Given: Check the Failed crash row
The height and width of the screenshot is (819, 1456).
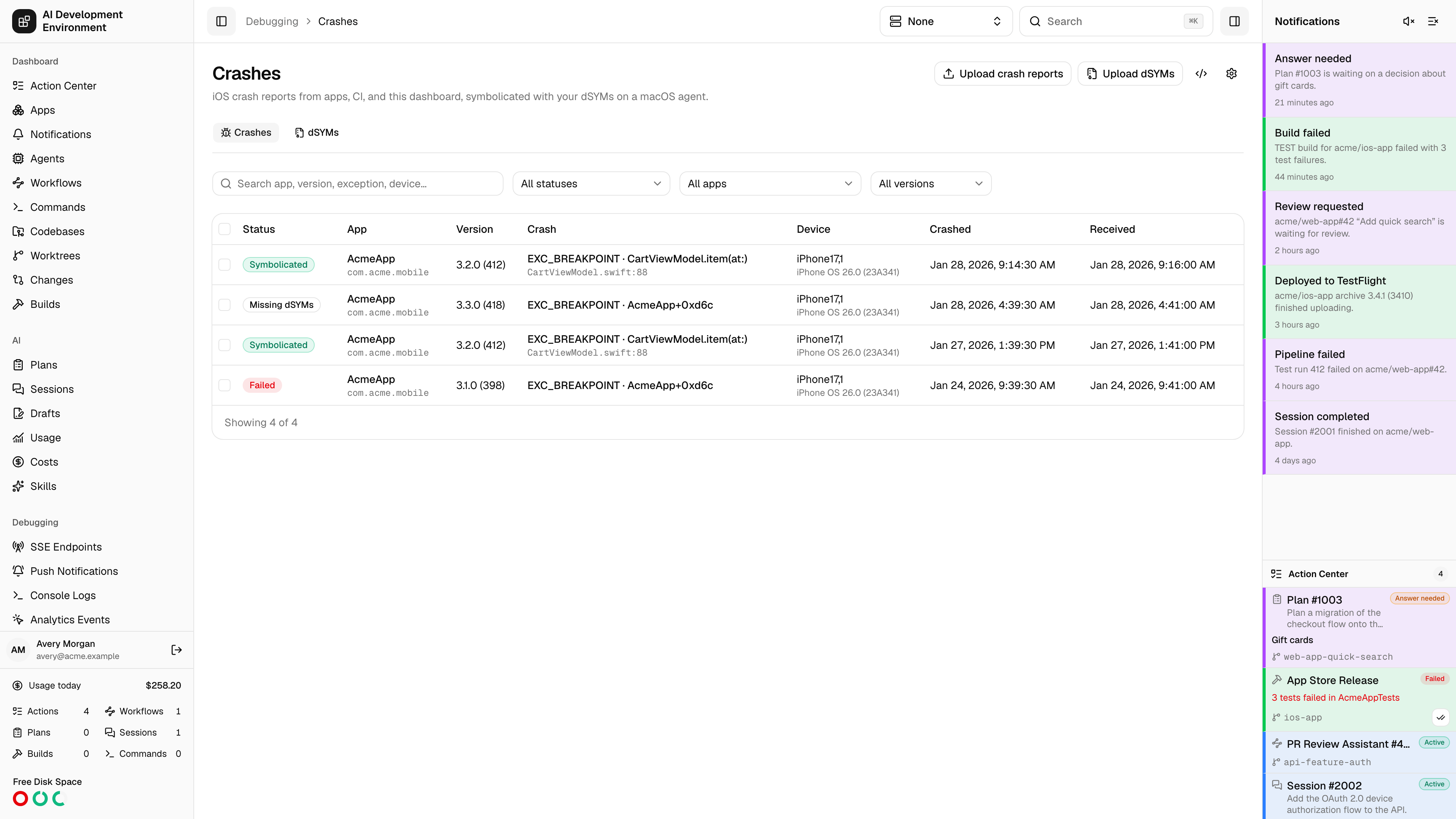Looking at the screenshot, I should pyautogui.click(x=224, y=385).
